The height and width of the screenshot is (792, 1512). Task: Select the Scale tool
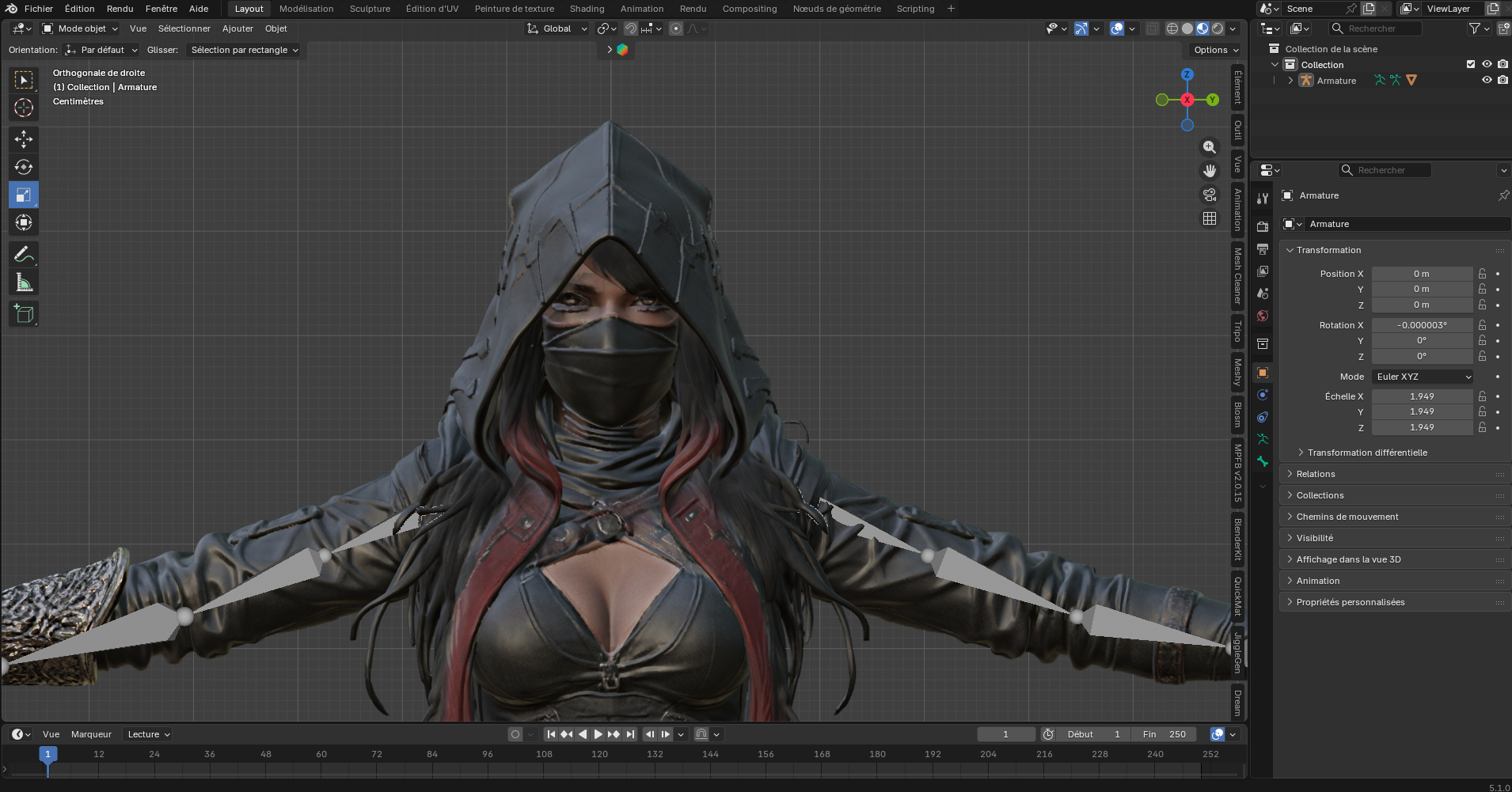24,195
